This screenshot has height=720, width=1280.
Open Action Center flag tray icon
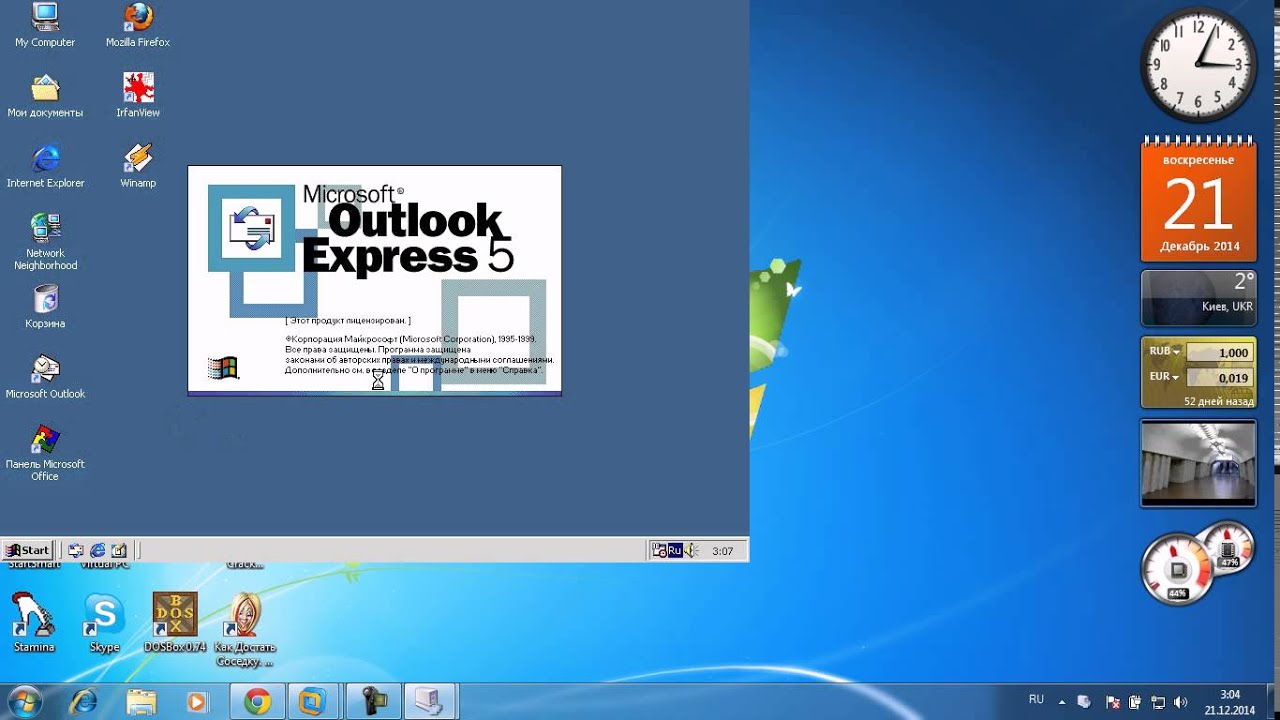[x=1112, y=703]
